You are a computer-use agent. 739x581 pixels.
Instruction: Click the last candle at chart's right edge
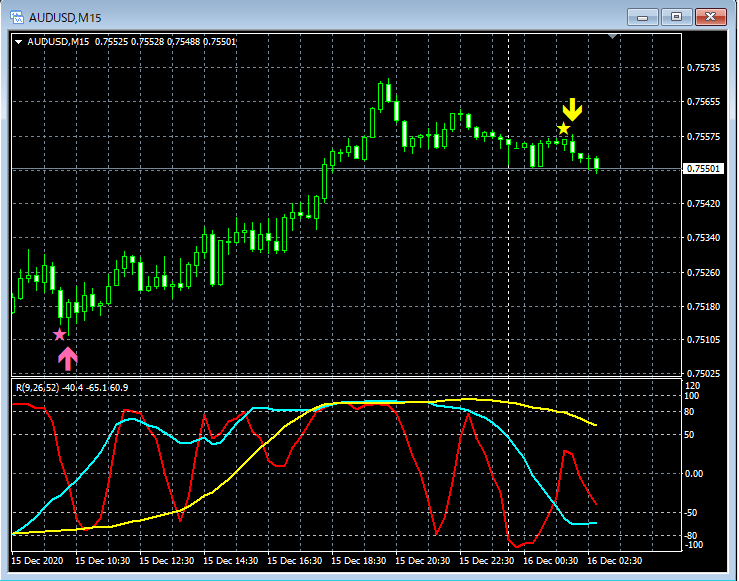coord(596,164)
